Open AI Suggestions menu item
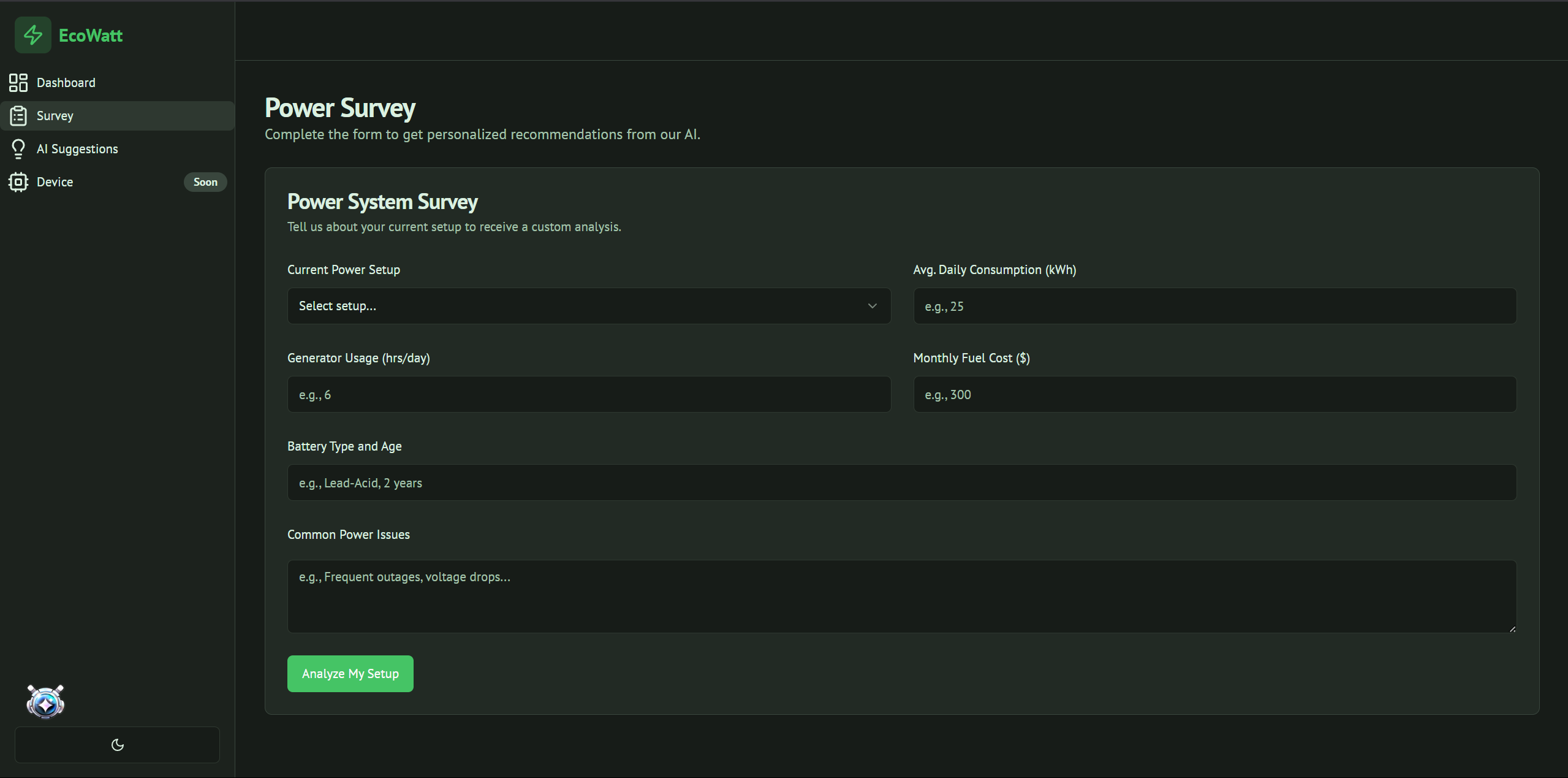 [77, 149]
